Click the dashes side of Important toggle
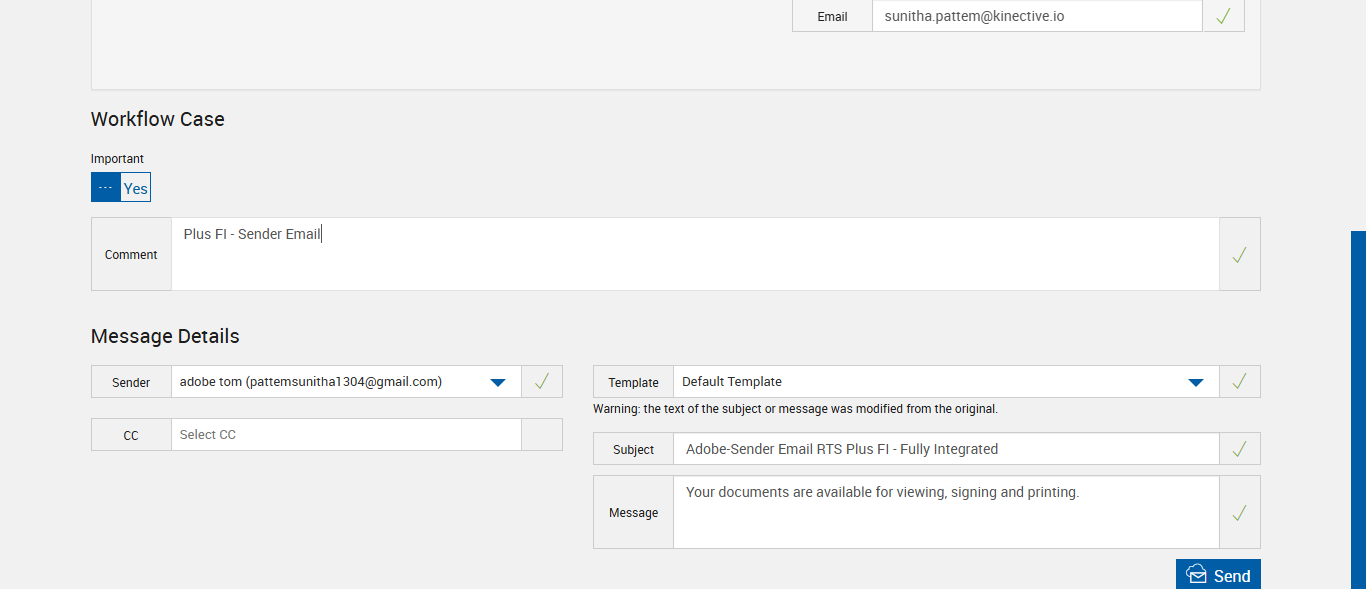Image resolution: width=1366 pixels, height=589 pixels. (x=106, y=188)
